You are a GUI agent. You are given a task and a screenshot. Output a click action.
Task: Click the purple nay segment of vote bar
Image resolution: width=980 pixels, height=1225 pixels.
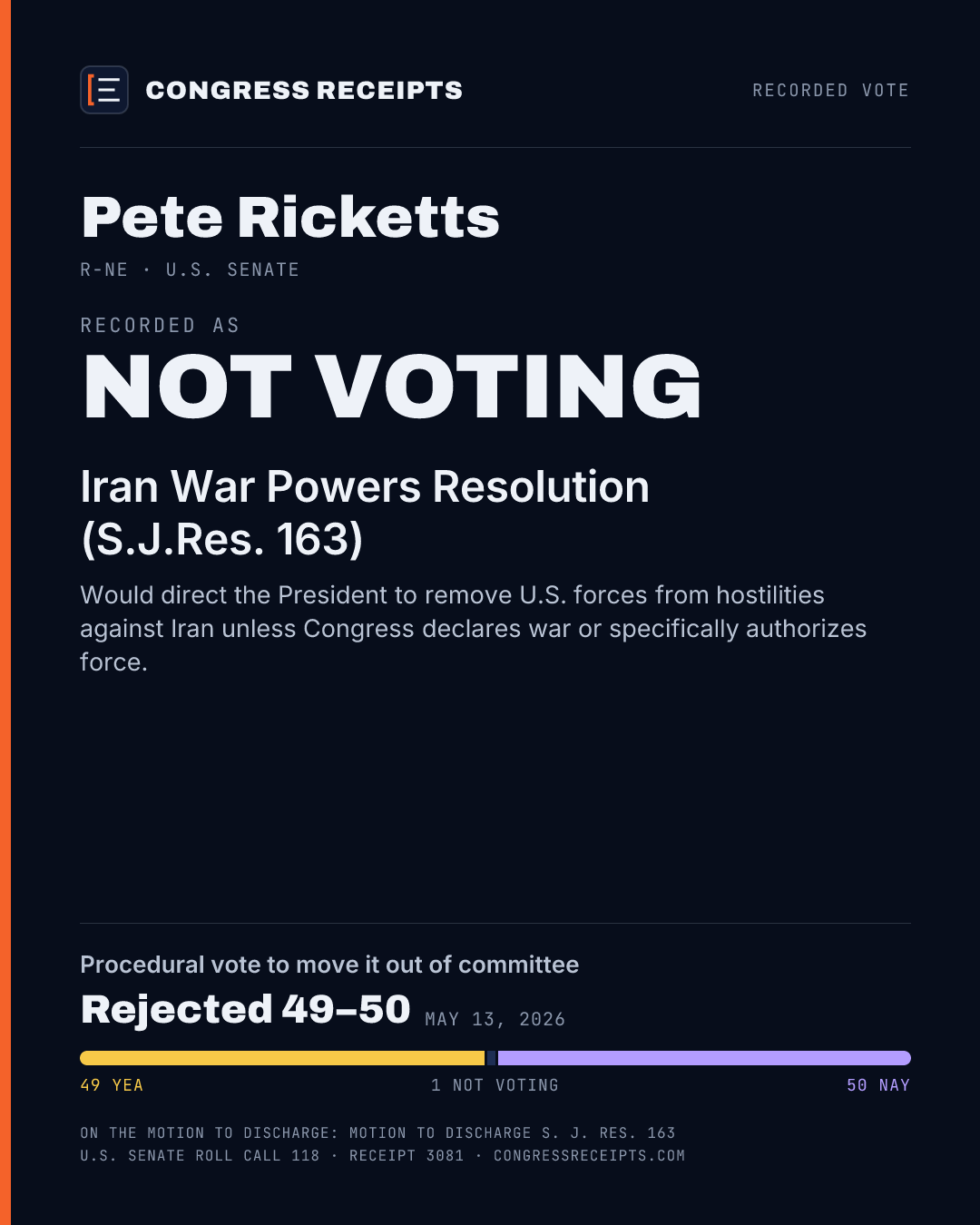704,1058
